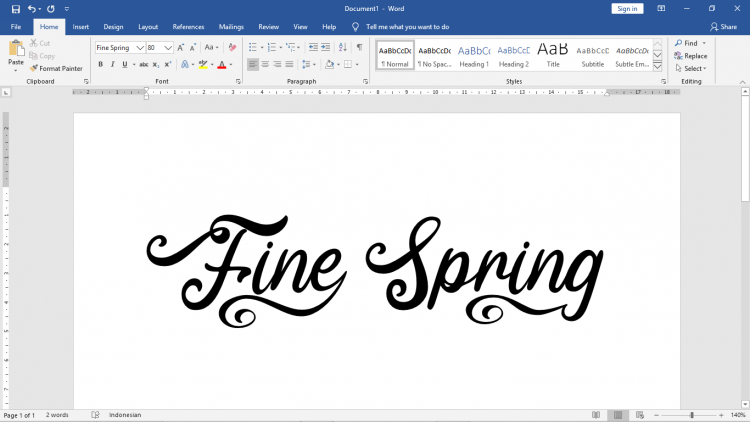Open the File menu
Screen dimensions: 750x422
click(16, 27)
